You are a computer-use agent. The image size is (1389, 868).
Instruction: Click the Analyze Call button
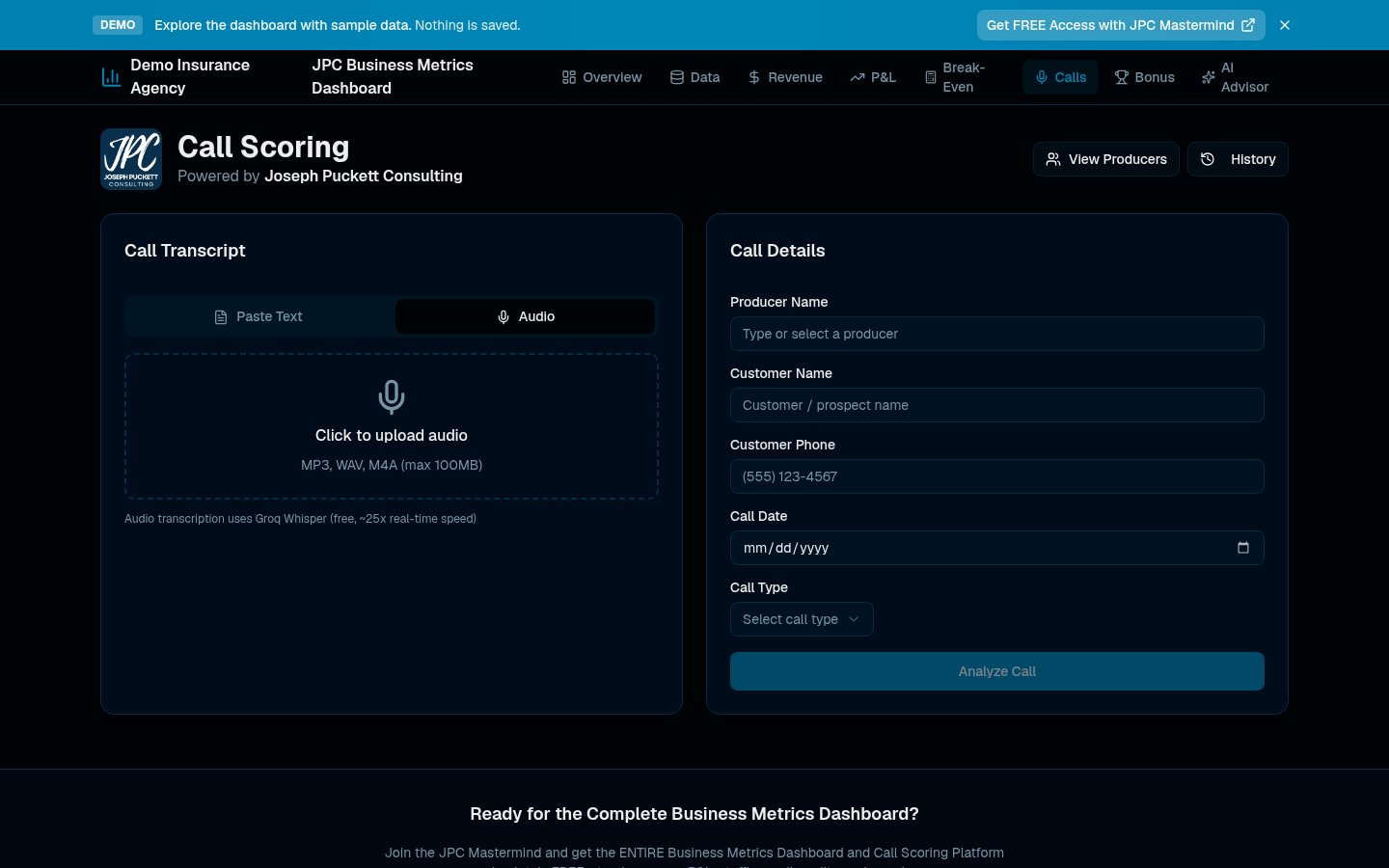[x=997, y=671]
